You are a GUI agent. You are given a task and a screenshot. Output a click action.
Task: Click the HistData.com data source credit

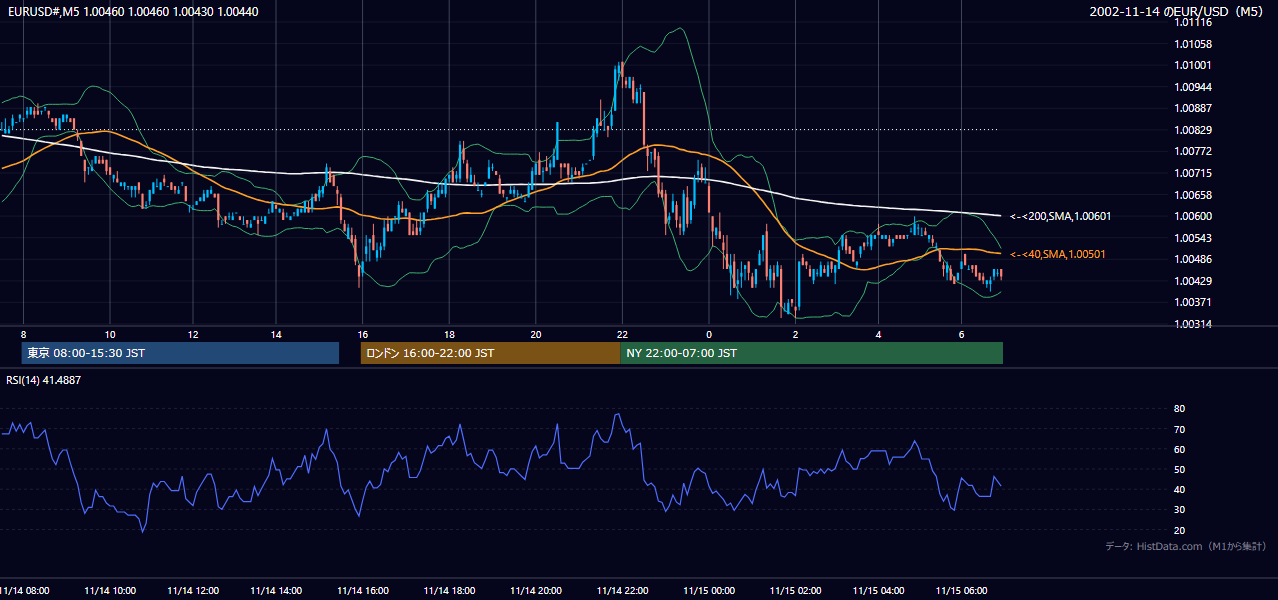click(1186, 546)
